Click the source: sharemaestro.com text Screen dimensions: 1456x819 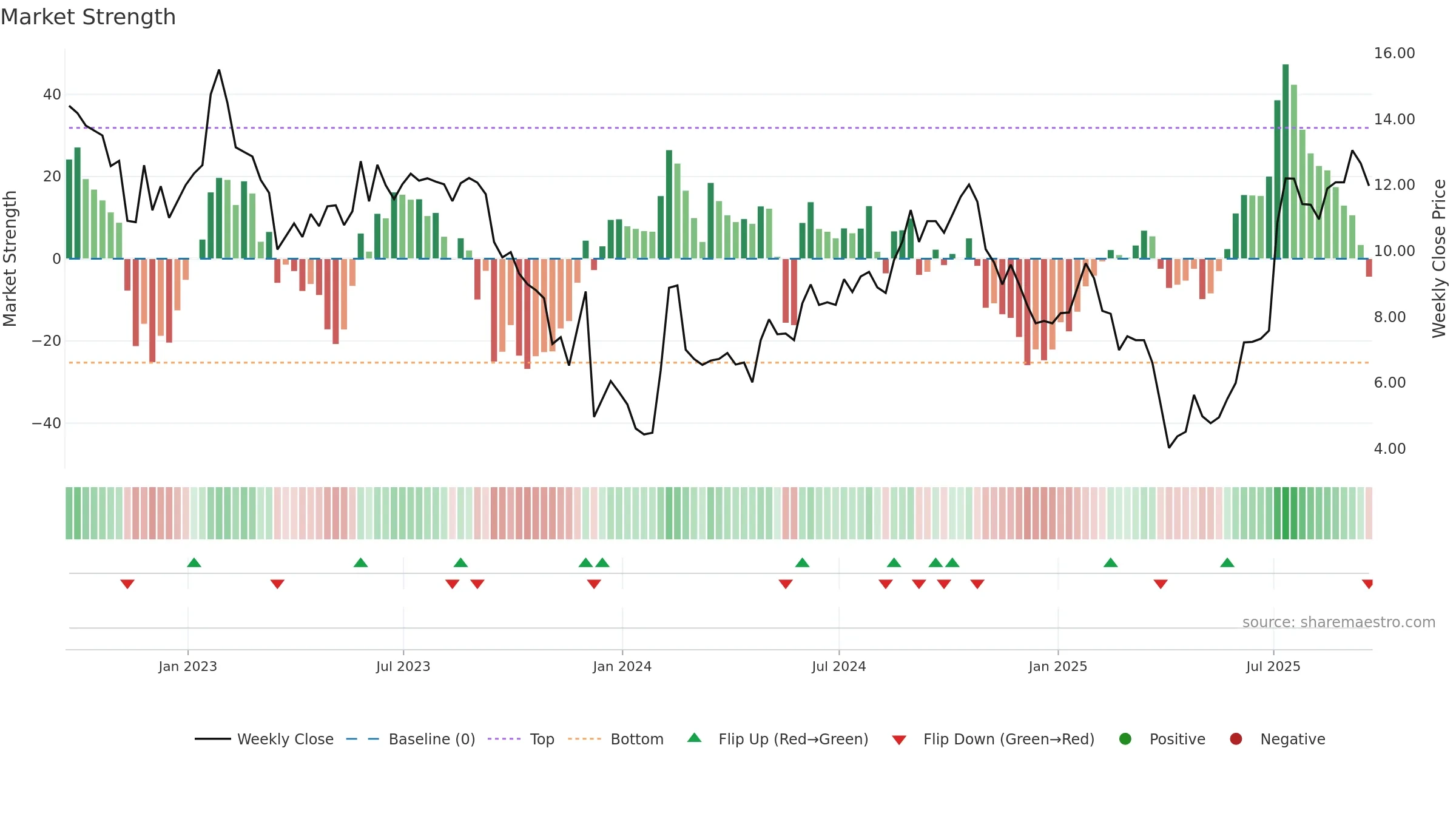tap(1339, 622)
